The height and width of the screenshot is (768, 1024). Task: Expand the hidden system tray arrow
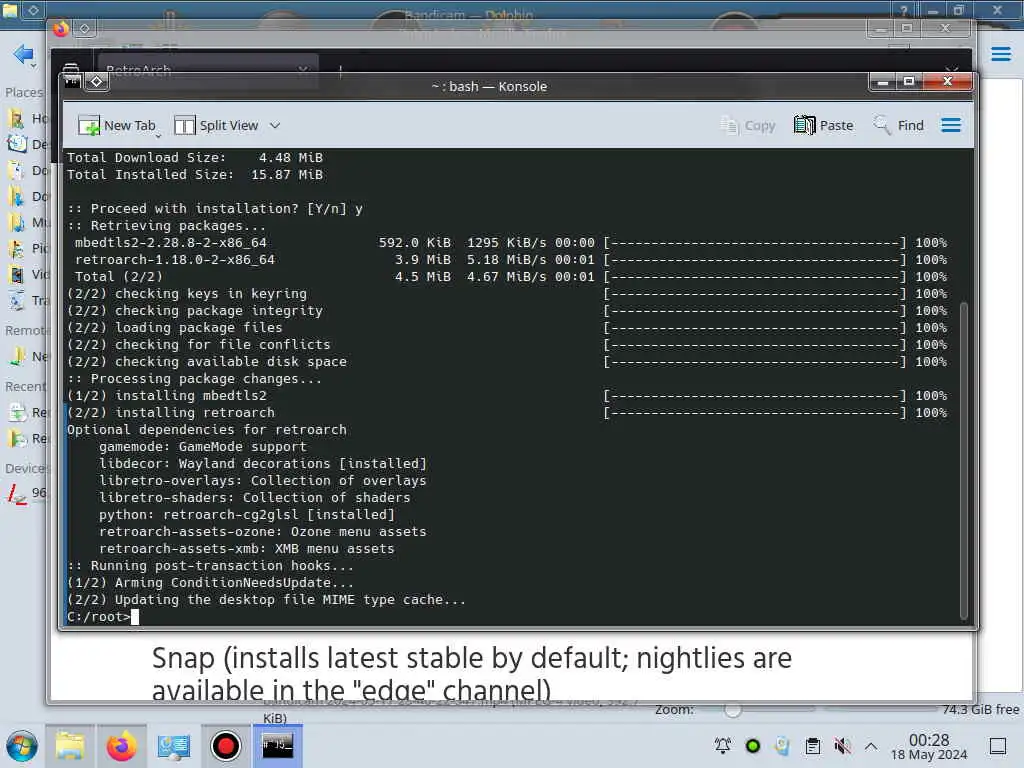(871, 746)
